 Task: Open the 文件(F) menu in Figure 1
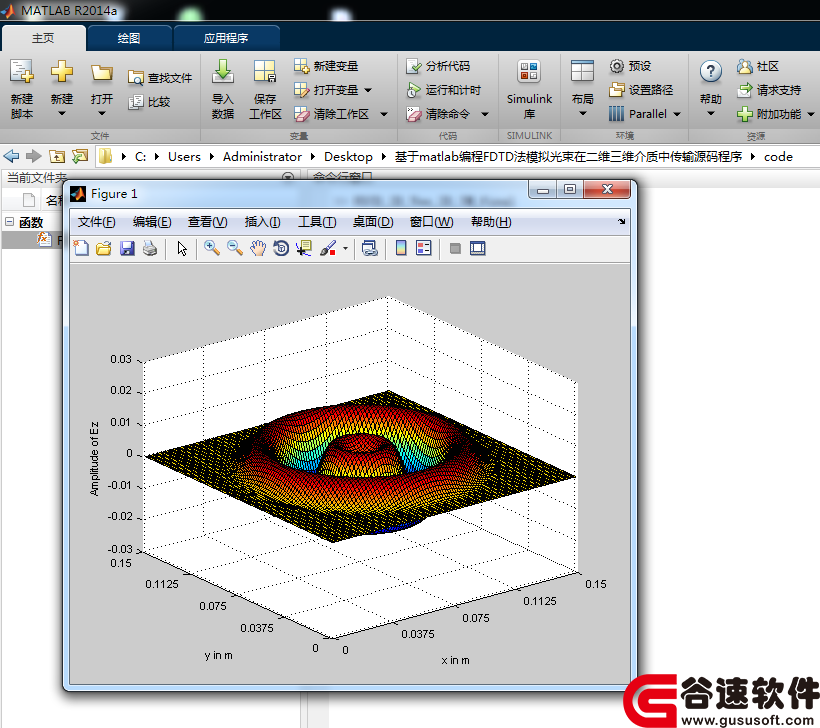click(97, 222)
